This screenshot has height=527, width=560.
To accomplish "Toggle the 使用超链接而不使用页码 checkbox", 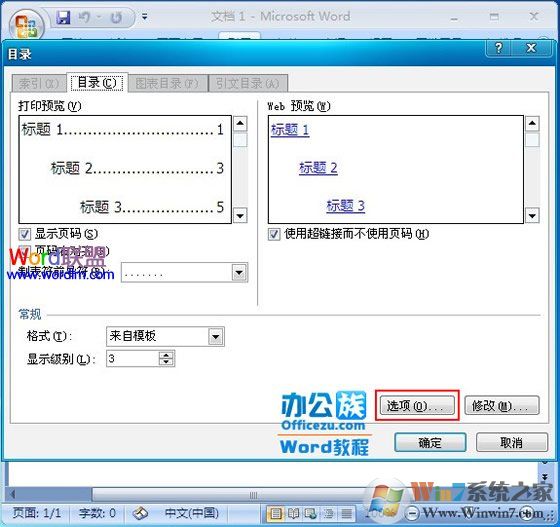I will pyautogui.click(x=274, y=235).
